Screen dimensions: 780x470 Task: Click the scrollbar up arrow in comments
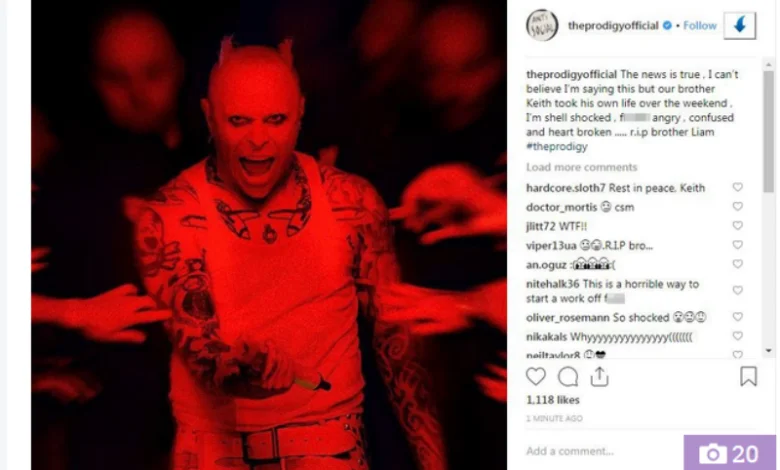769,65
